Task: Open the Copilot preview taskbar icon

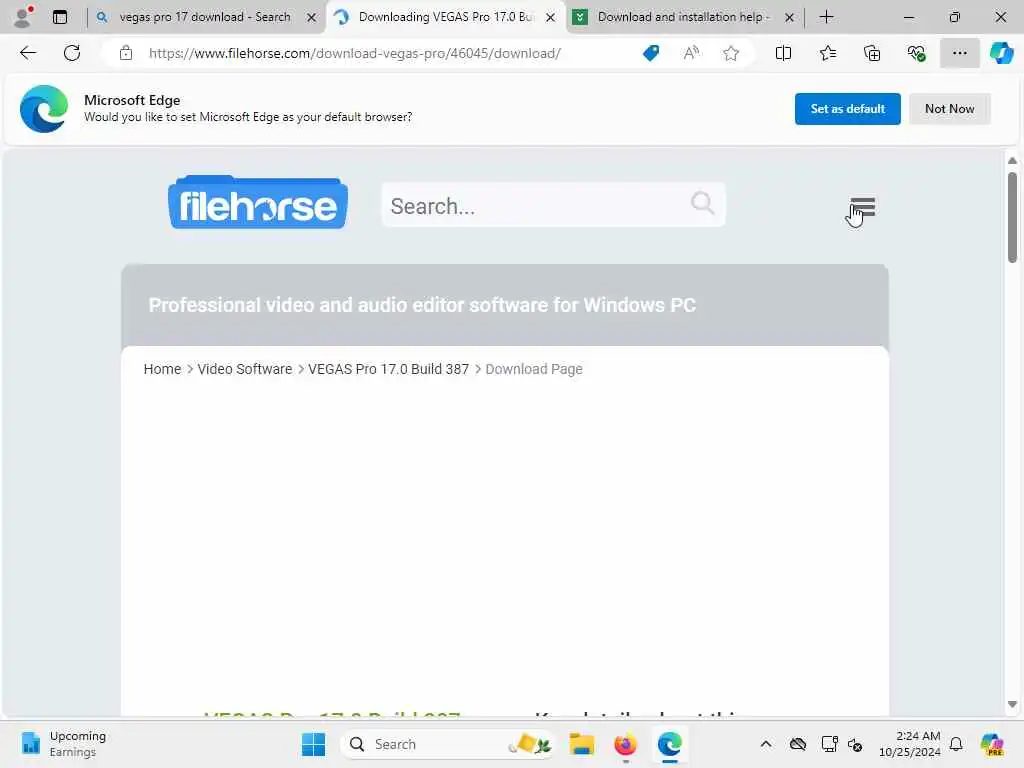Action: pyautogui.click(x=992, y=744)
